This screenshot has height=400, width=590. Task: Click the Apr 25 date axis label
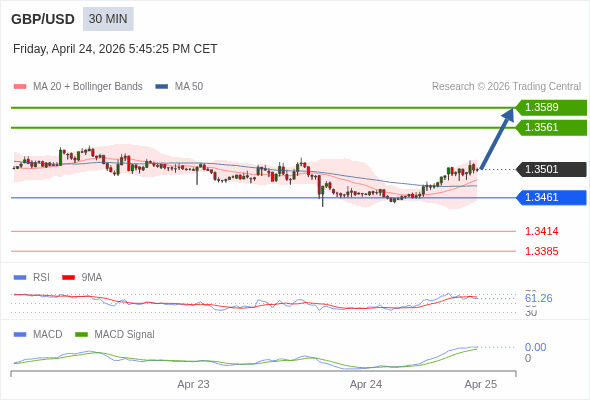(x=481, y=384)
